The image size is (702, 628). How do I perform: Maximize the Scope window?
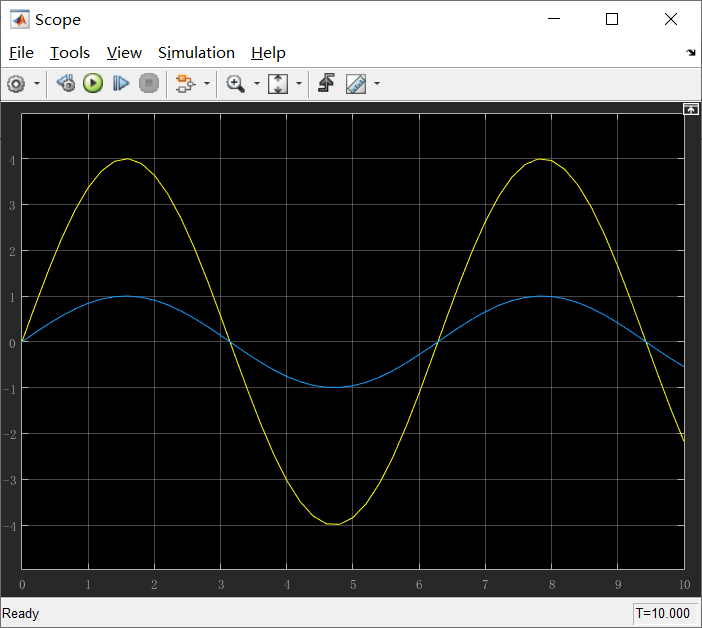pyautogui.click(x=612, y=19)
